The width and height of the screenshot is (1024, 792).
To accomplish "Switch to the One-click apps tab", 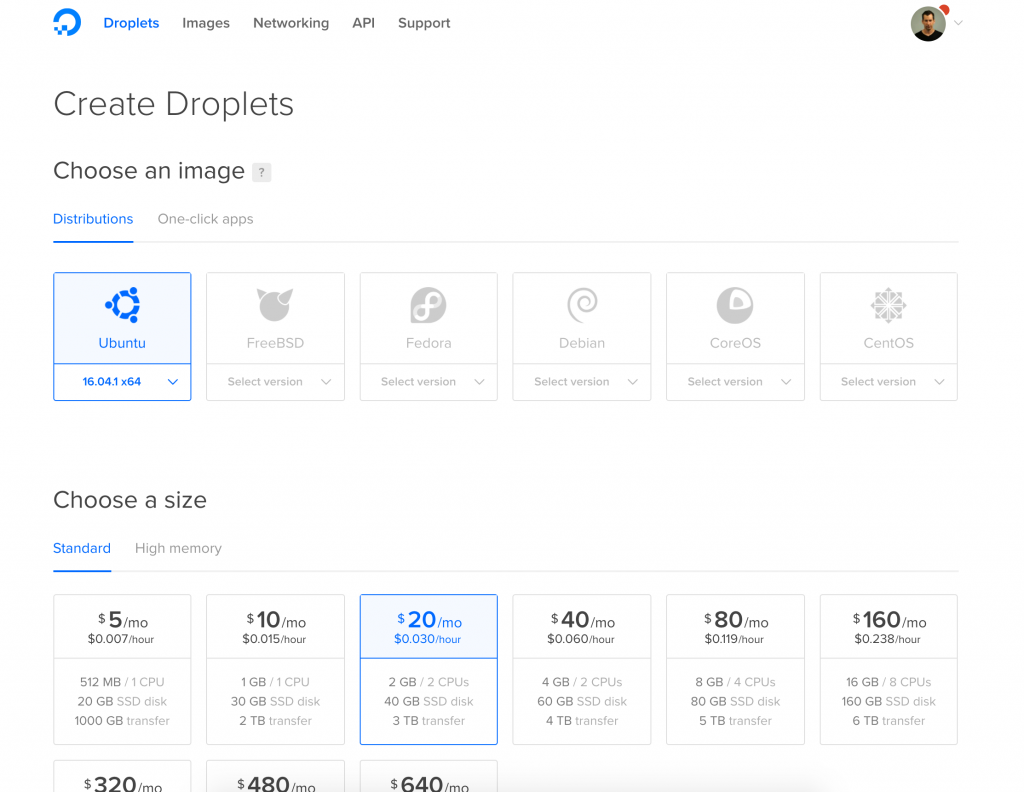I will [x=206, y=219].
